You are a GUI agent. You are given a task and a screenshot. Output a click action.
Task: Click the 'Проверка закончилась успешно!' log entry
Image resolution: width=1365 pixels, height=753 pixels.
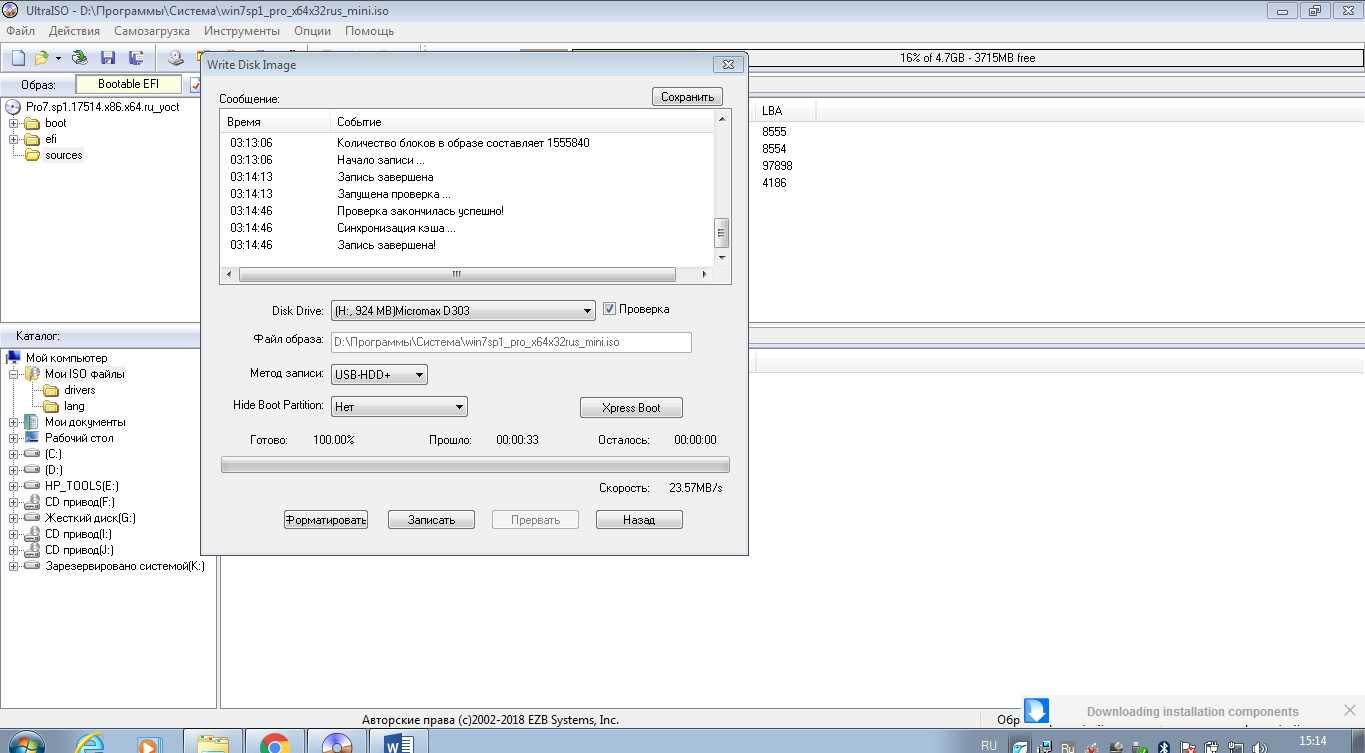coord(420,211)
